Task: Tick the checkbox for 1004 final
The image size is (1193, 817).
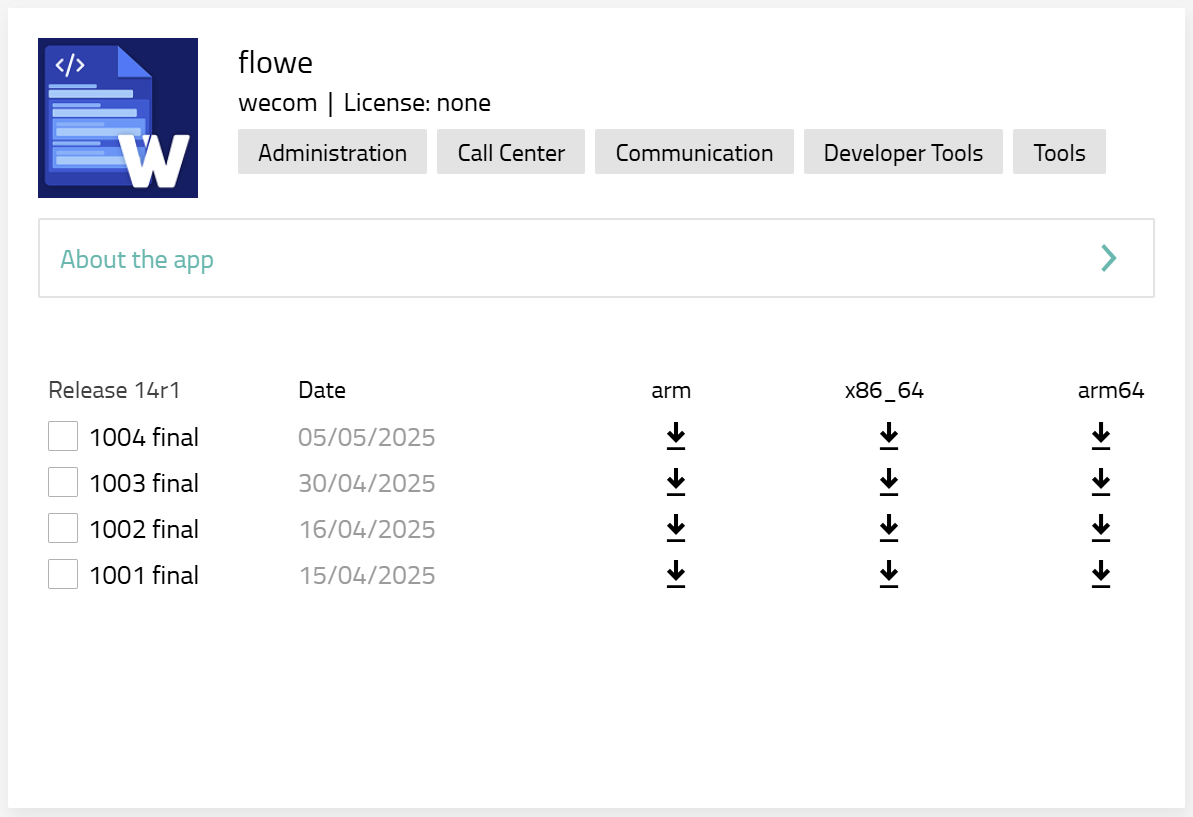Action: point(63,437)
